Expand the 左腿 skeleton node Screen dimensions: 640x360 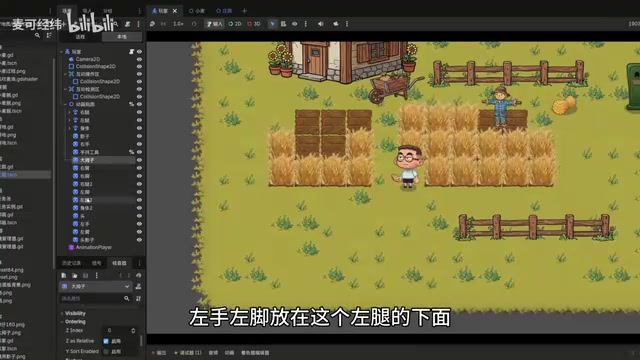(69, 120)
